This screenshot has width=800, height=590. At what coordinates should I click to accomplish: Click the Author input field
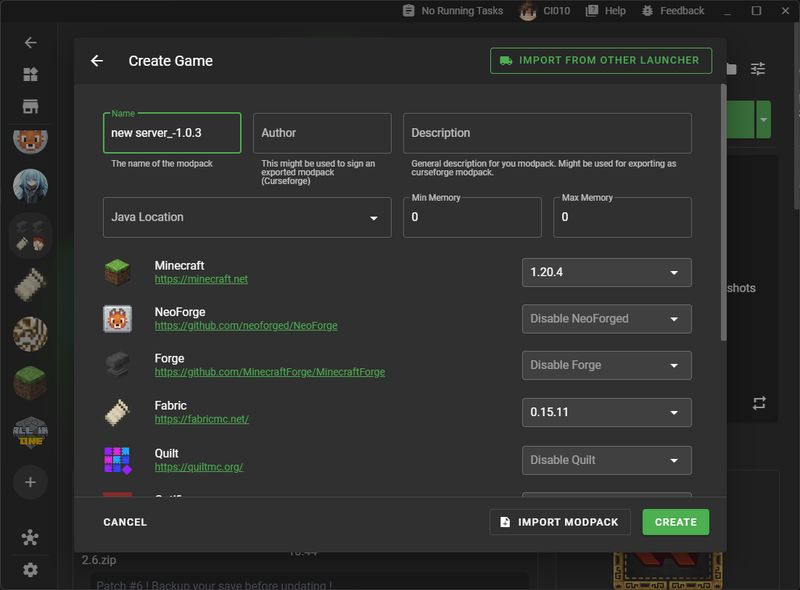coord(321,133)
